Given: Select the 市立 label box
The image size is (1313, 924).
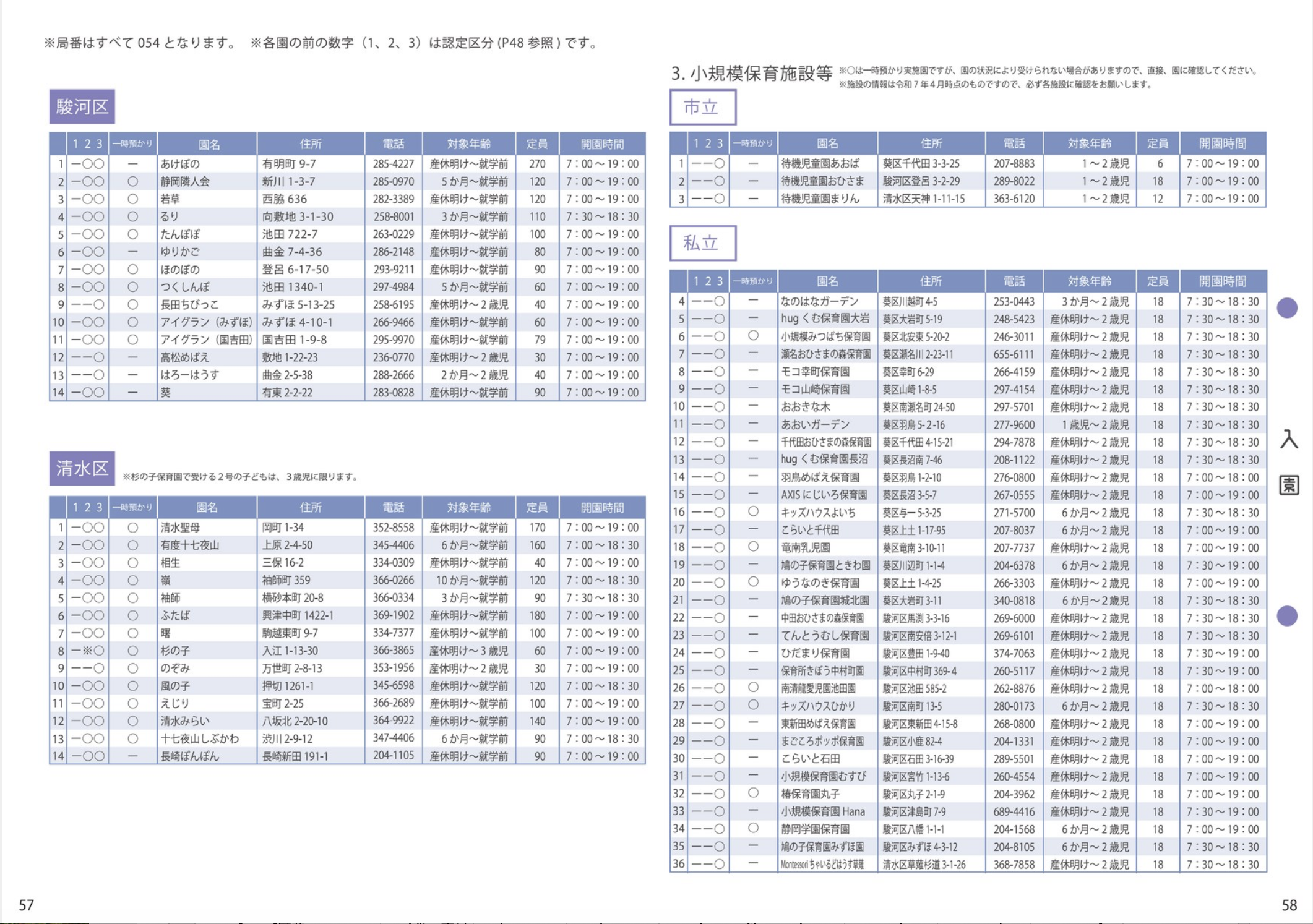Looking at the screenshot, I should point(702,107).
